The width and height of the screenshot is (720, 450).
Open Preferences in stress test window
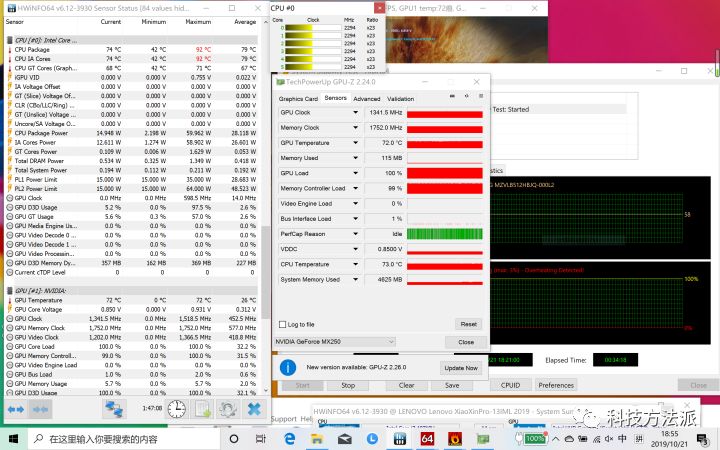point(556,385)
